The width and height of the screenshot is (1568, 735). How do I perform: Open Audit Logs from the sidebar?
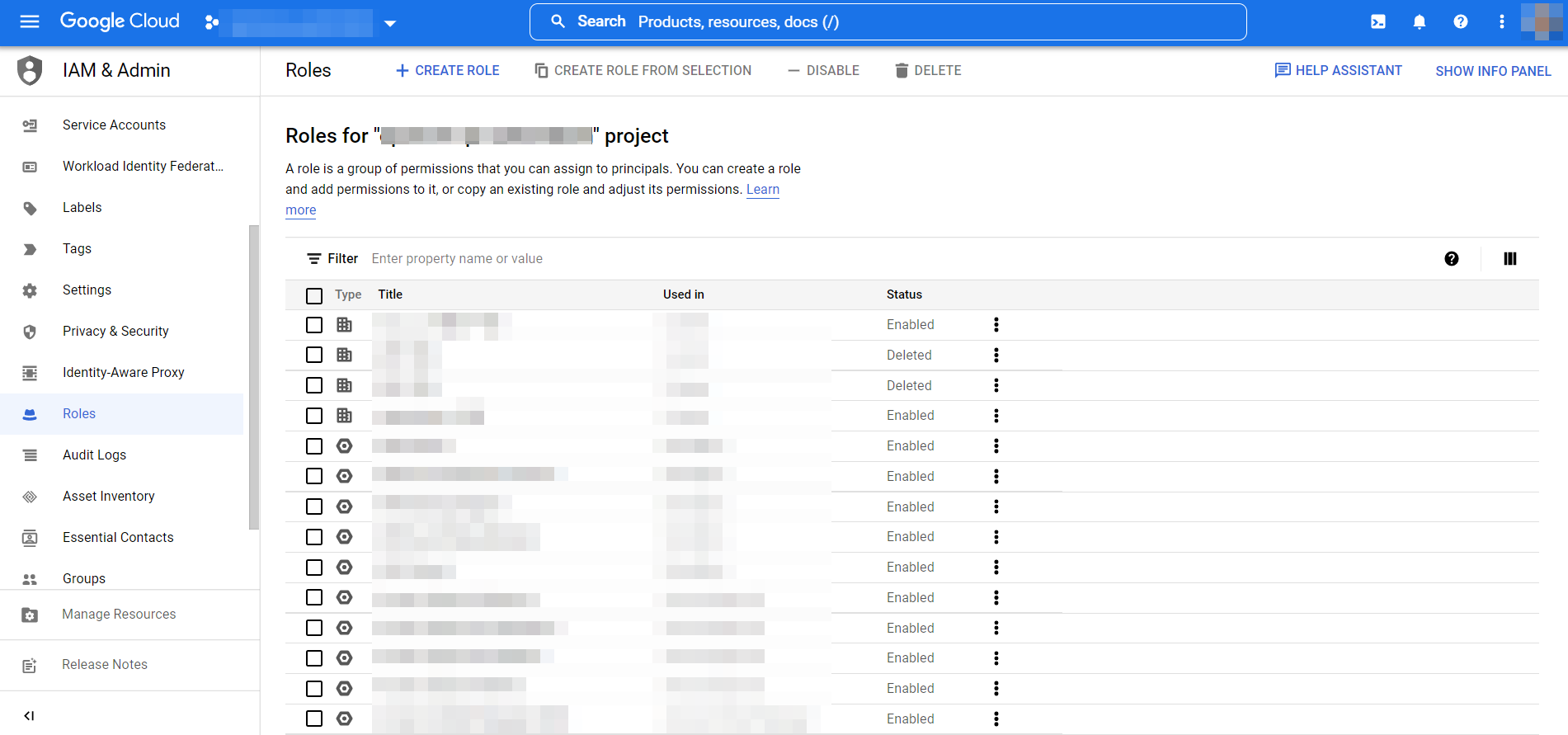tap(94, 455)
